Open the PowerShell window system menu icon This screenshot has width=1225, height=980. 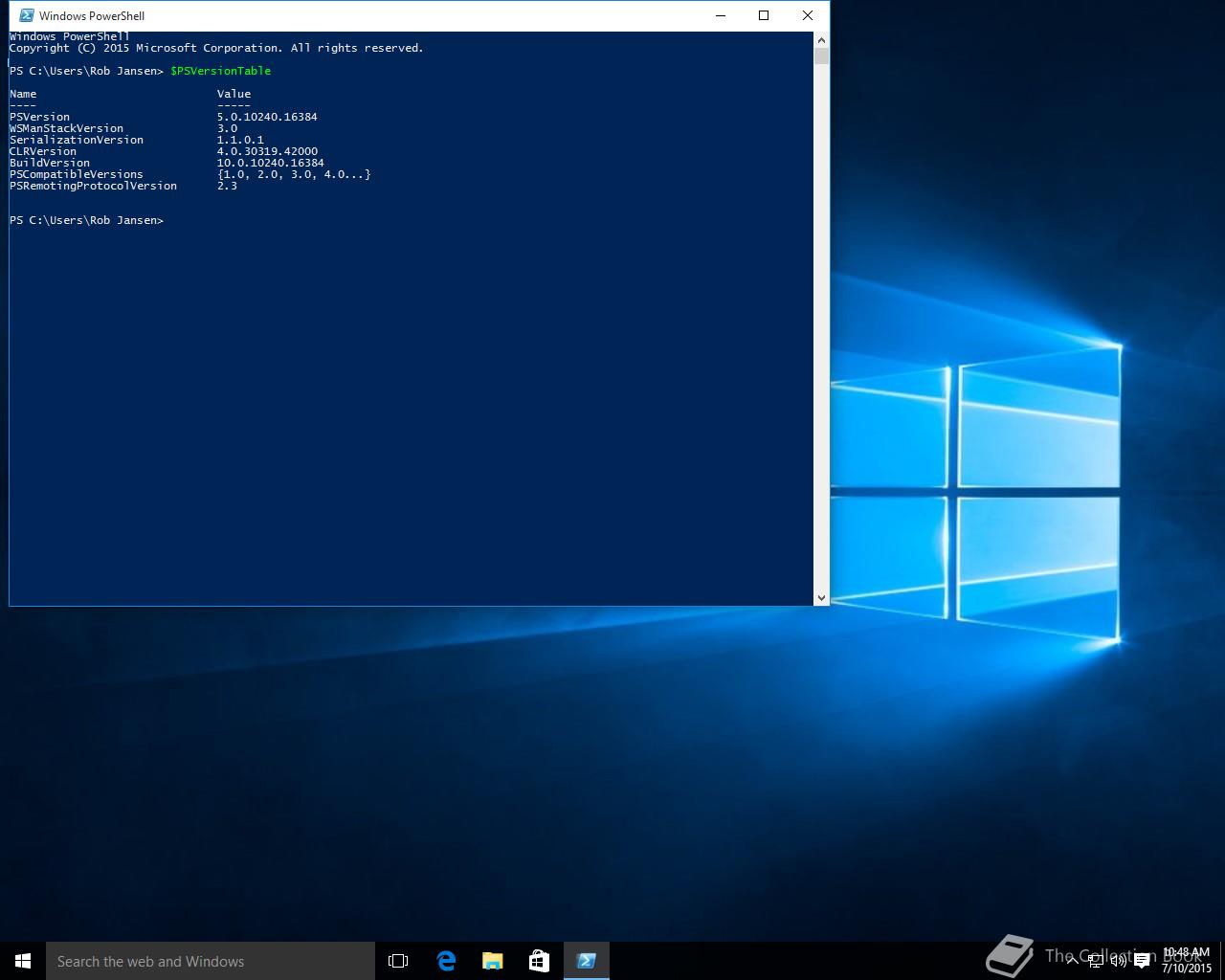[x=27, y=15]
